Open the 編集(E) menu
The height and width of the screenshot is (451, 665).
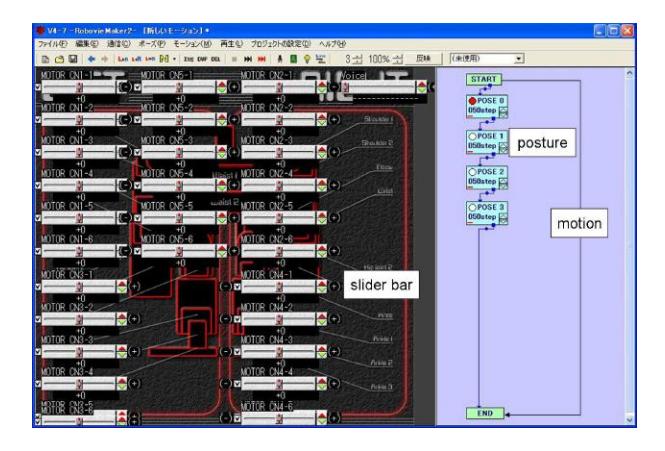click(x=87, y=44)
